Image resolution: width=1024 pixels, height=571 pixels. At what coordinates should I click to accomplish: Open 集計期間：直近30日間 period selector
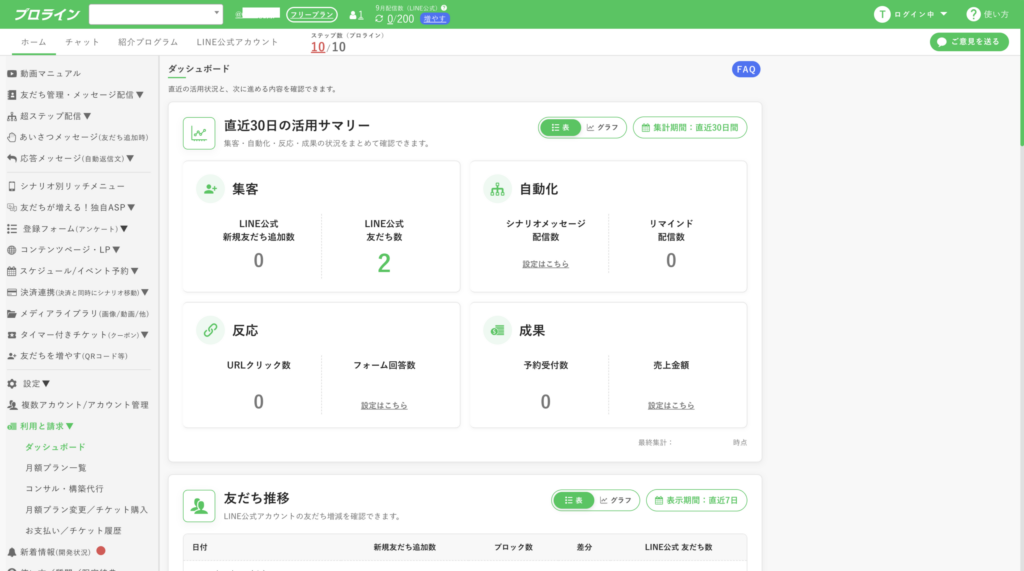(x=690, y=127)
